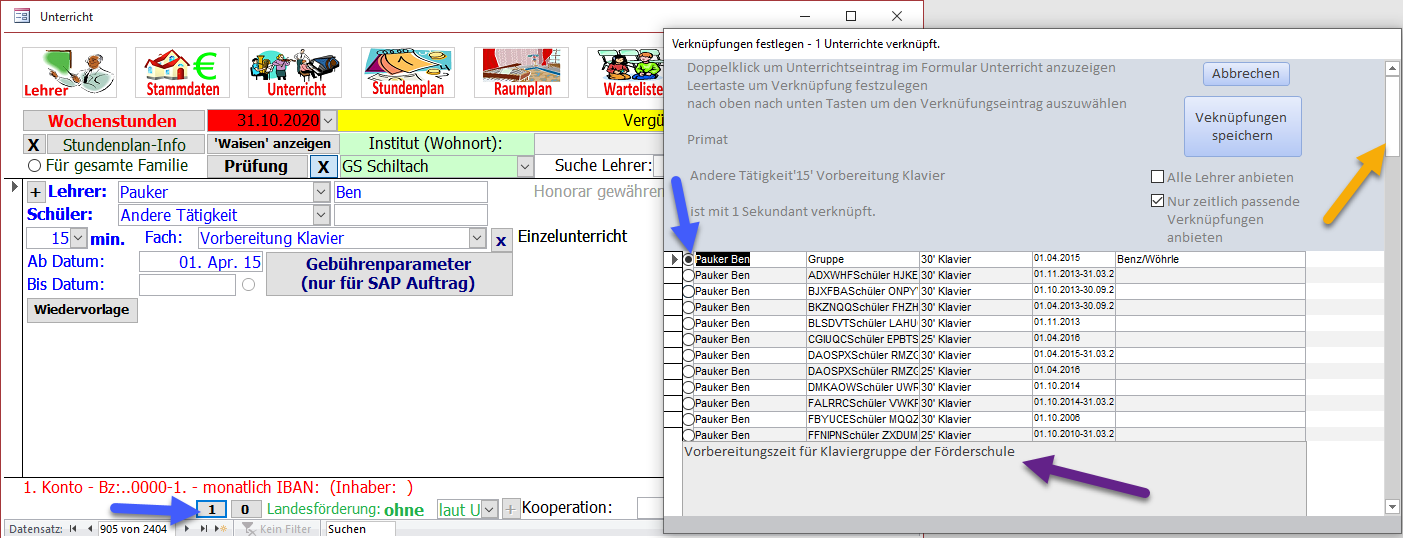Jump to first record in navigator
This screenshot has height=538, width=1403.
coord(73,529)
